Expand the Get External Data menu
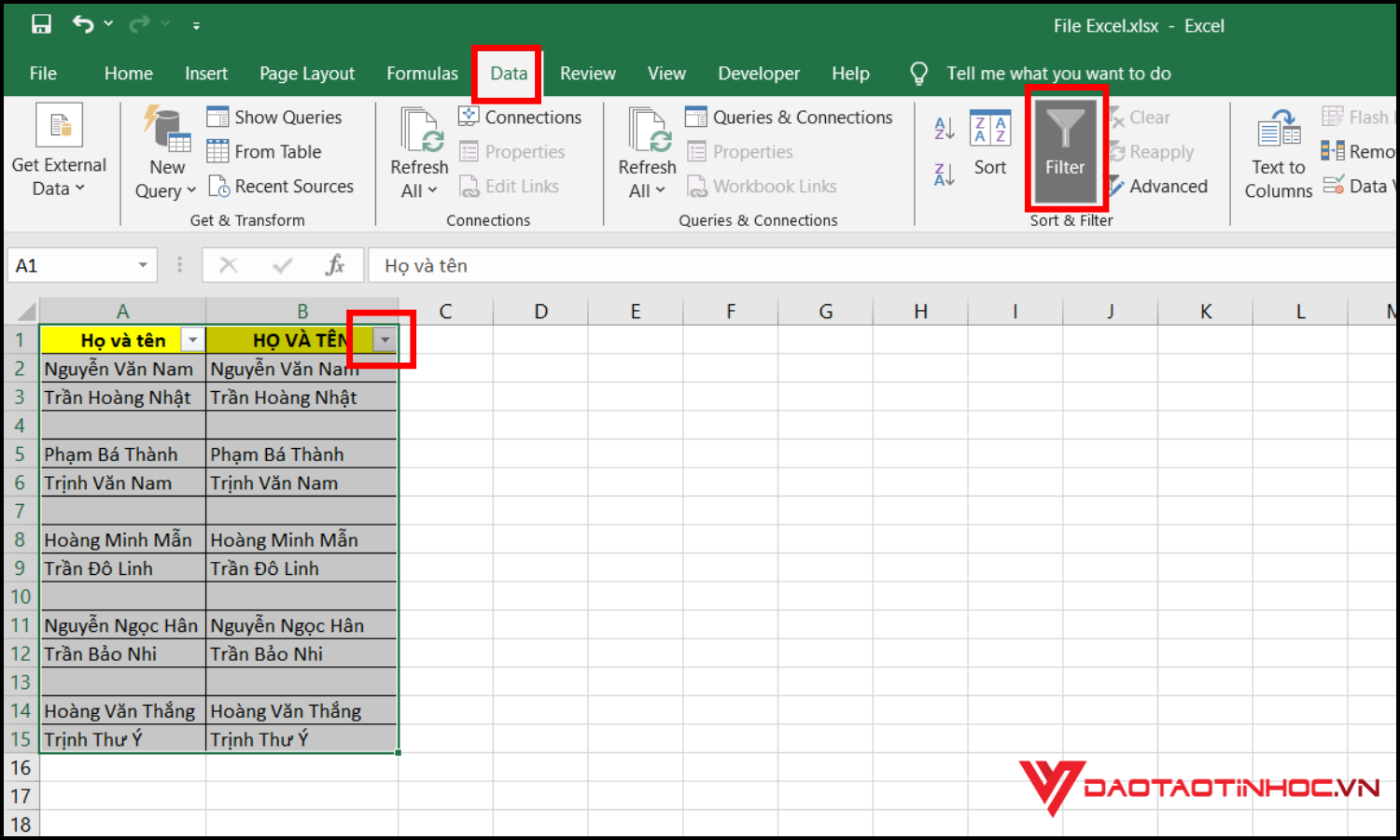This screenshot has height=840, width=1400. pos(59,149)
